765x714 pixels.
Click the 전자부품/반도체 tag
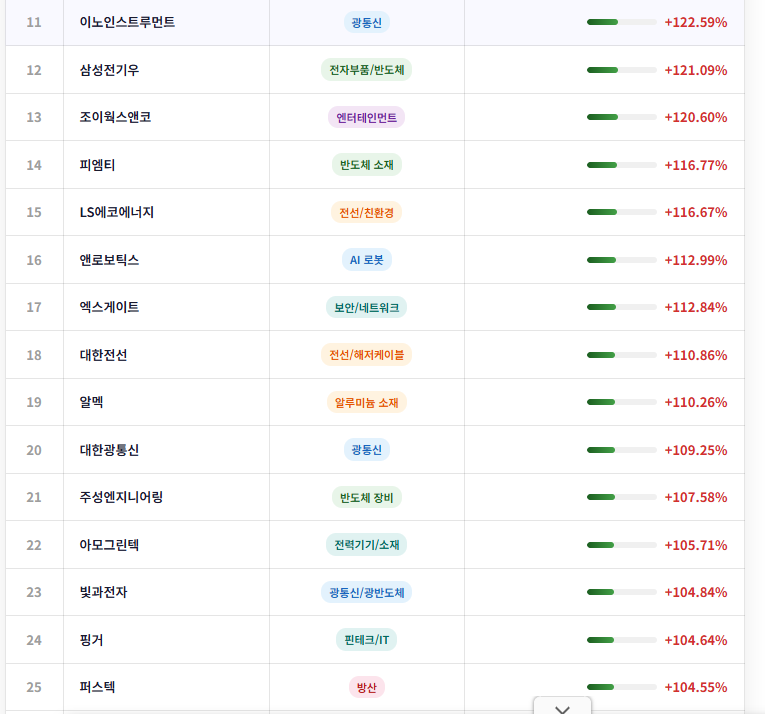coord(366,70)
